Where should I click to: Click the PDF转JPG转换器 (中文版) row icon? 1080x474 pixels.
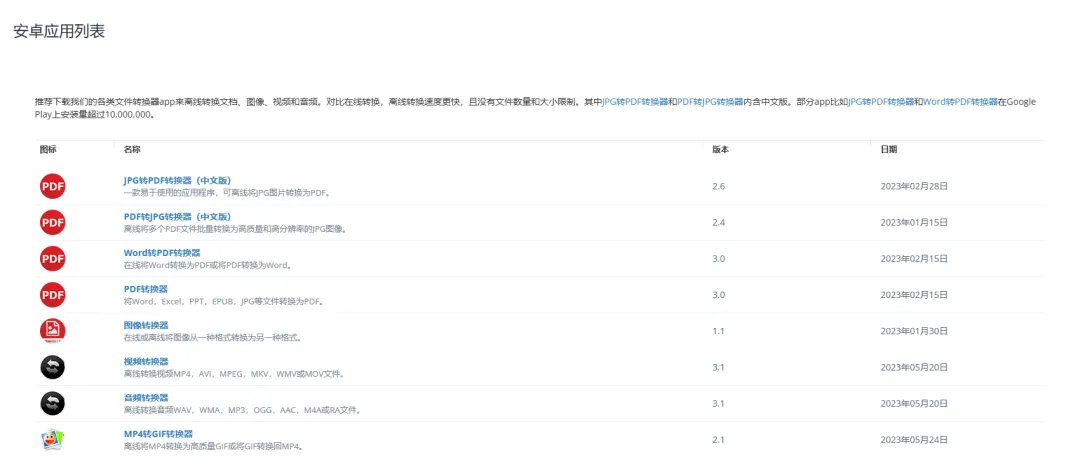tap(53, 223)
